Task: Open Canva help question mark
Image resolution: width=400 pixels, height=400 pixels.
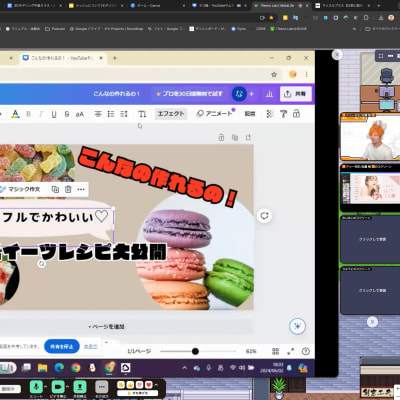Action: (x=305, y=351)
